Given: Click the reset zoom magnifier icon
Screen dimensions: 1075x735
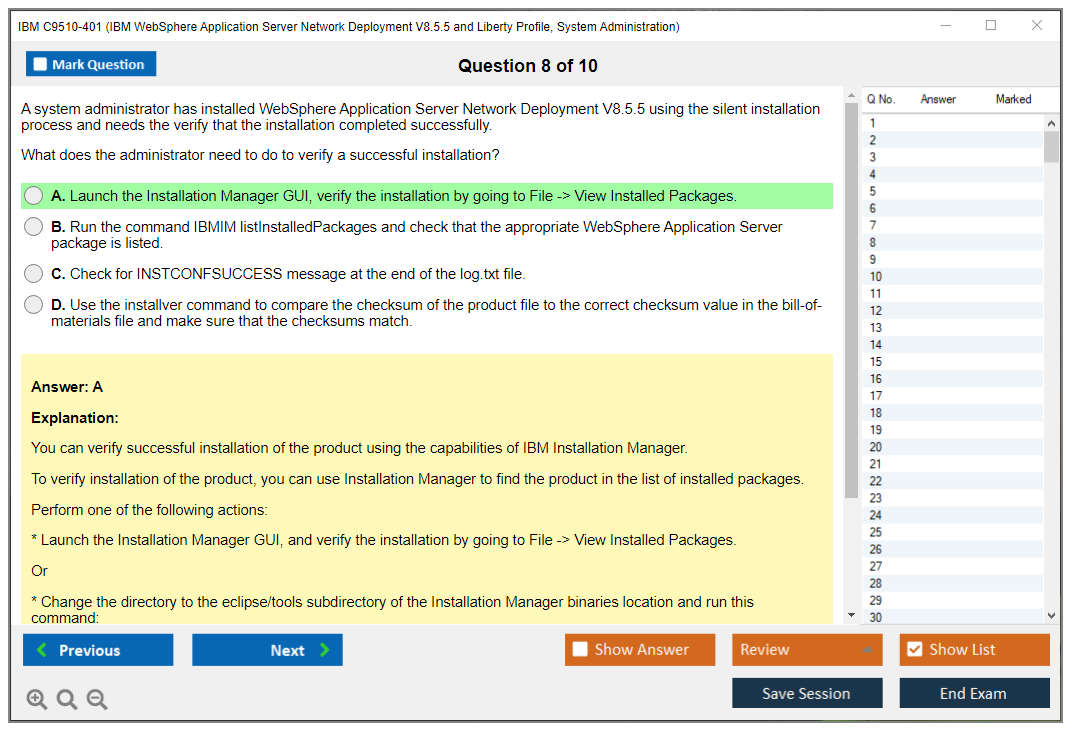Looking at the screenshot, I should [67, 700].
